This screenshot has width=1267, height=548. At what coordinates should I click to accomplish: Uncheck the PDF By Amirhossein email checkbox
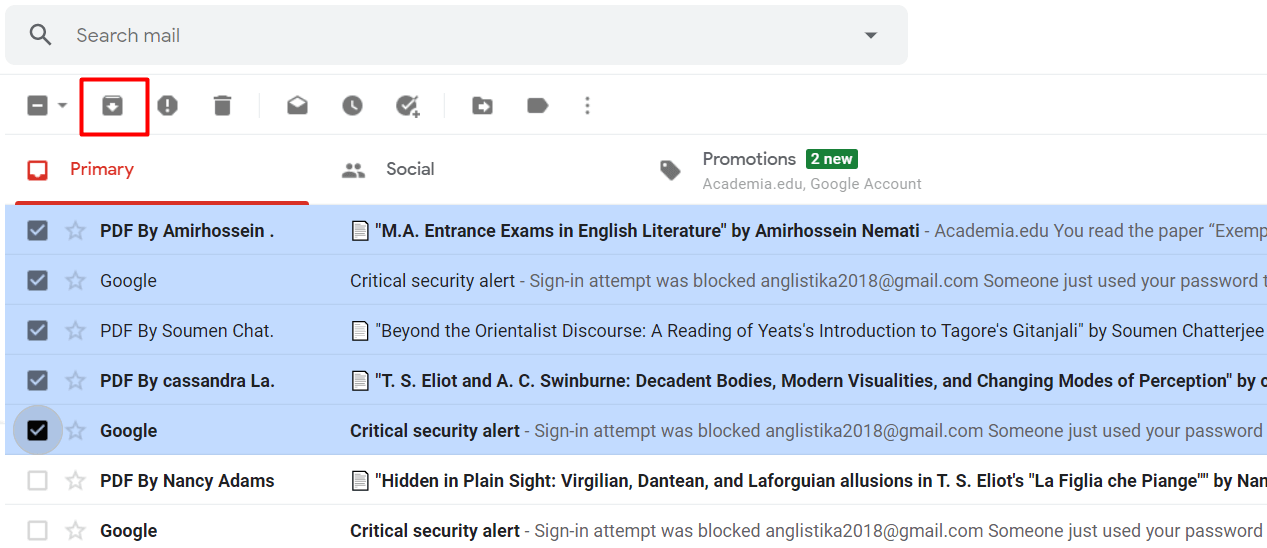(37, 231)
